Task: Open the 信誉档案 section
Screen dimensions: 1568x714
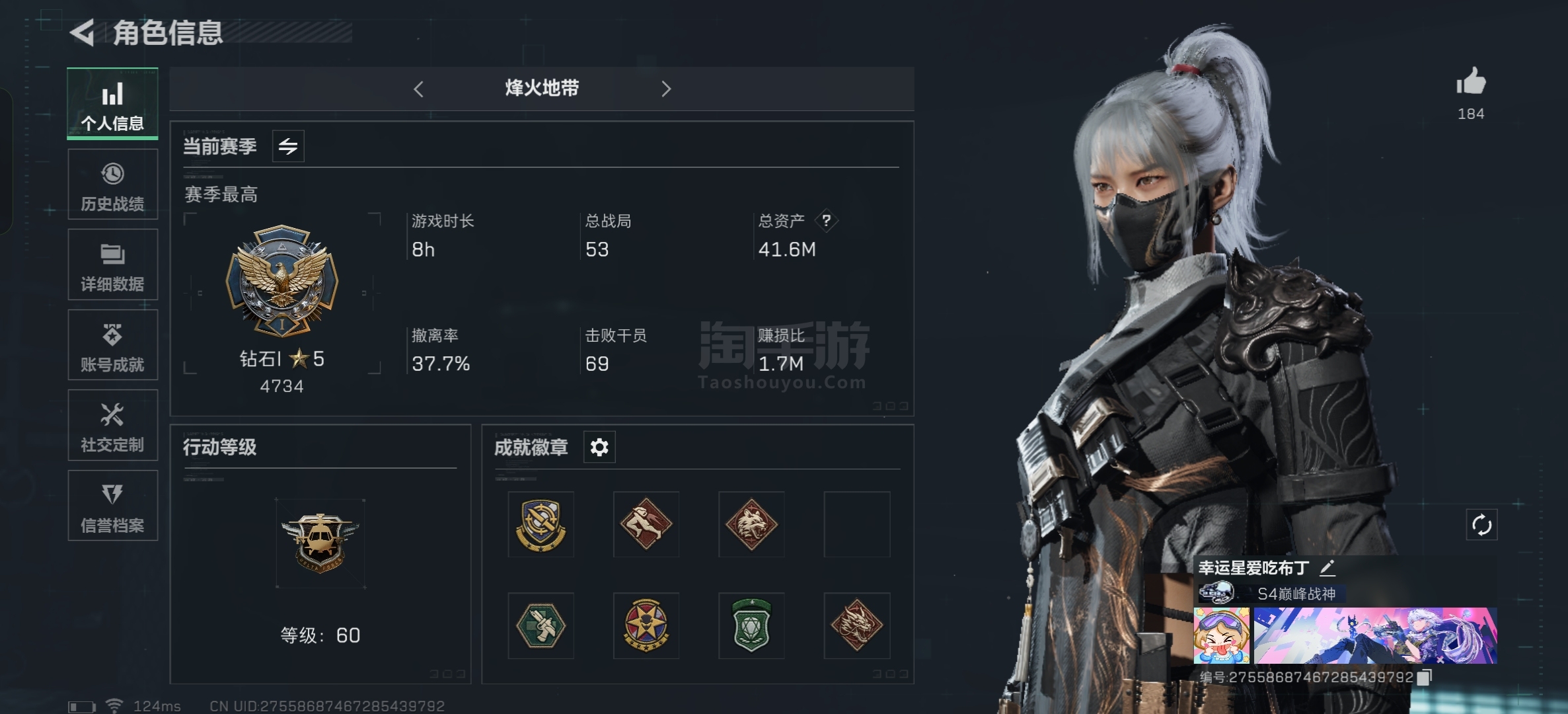Action: 112,506
